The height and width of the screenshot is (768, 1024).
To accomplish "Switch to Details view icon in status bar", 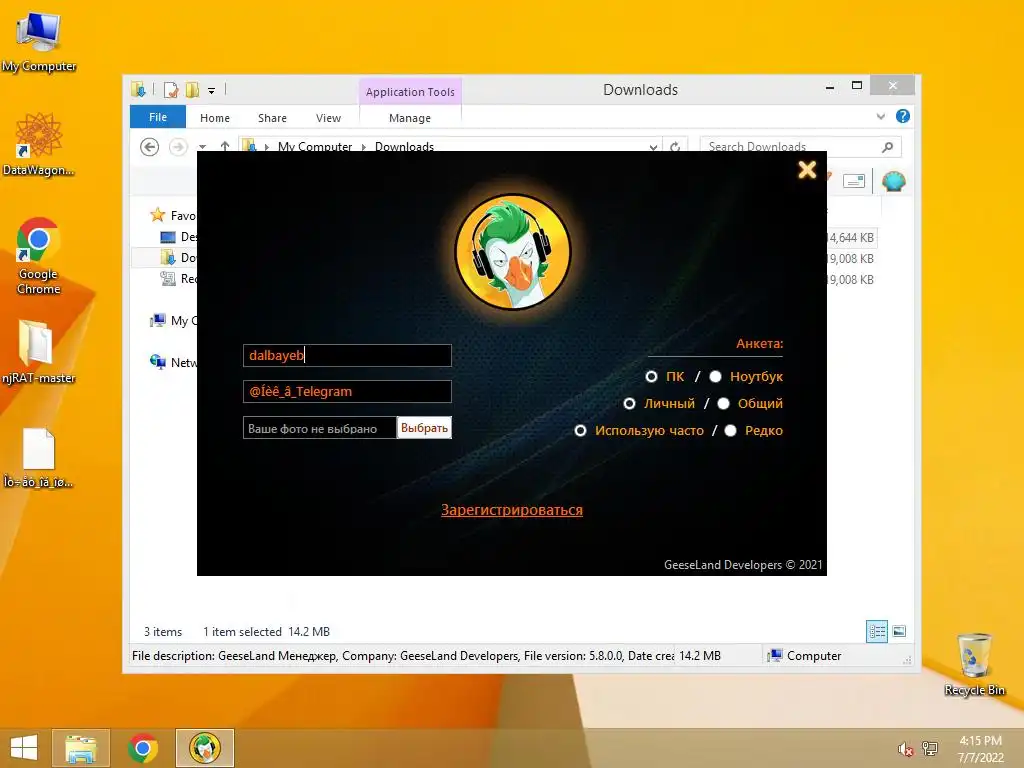I will [877, 631].
